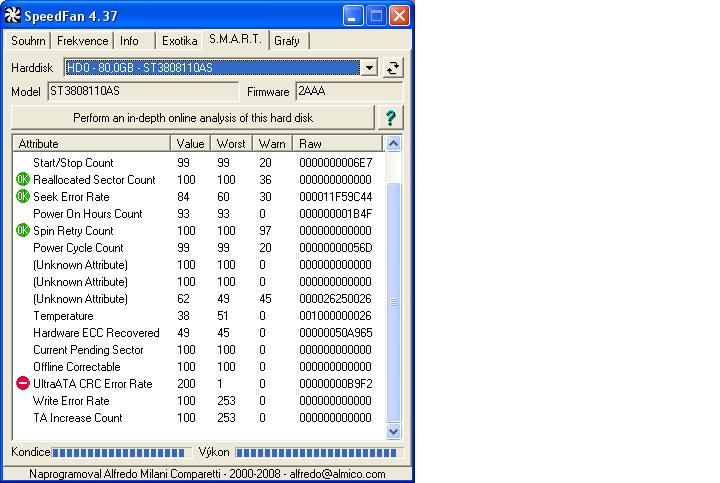Switch to the Grafy tab
This screenshot has width=720, height=483.
(x=287, y=41)
